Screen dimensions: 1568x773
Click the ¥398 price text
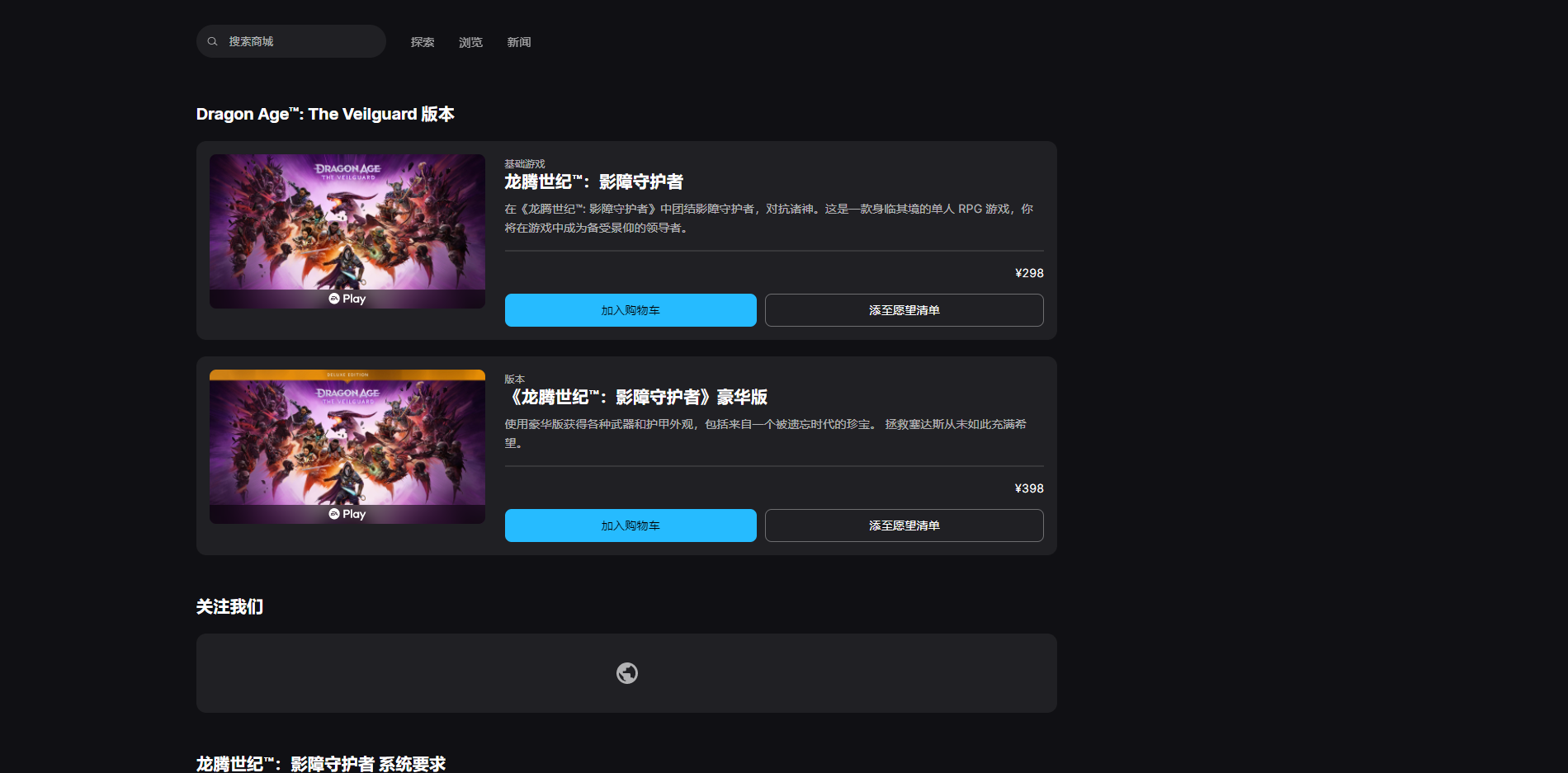(x=1029, y=488)
